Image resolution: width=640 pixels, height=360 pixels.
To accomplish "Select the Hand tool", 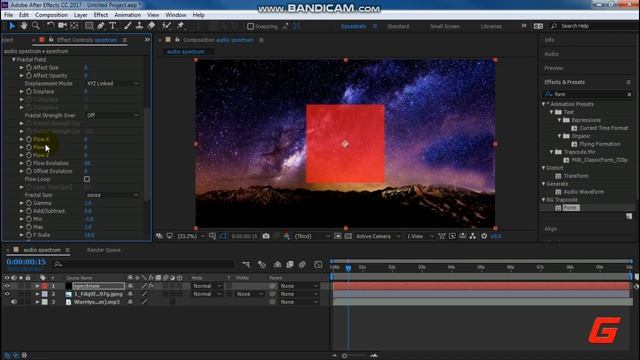I will click(x=24, y=26).
